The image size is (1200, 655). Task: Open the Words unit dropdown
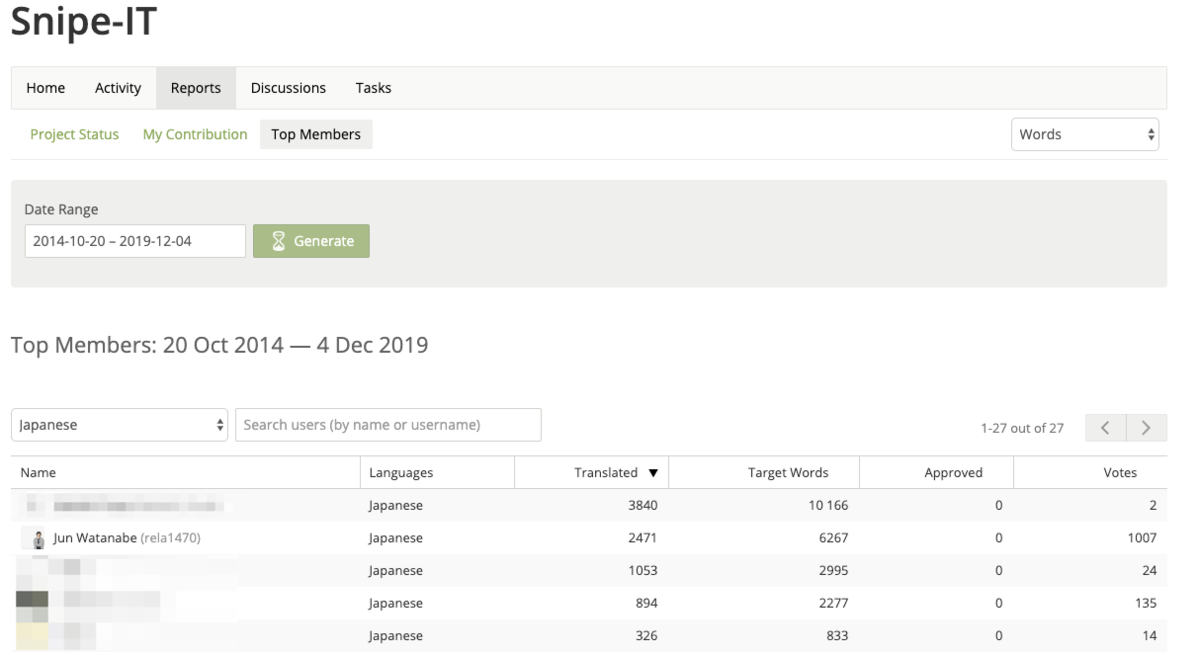(1085, 134)
